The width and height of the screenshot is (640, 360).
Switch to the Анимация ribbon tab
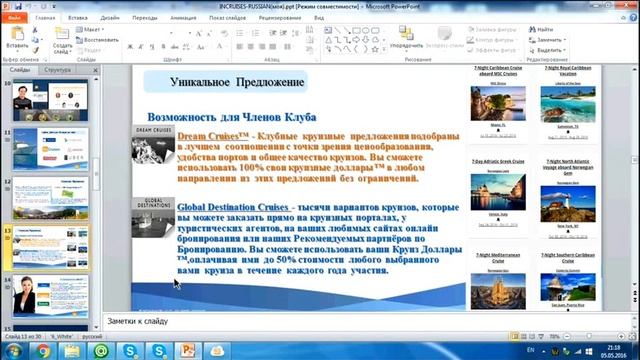coord(183,18)
